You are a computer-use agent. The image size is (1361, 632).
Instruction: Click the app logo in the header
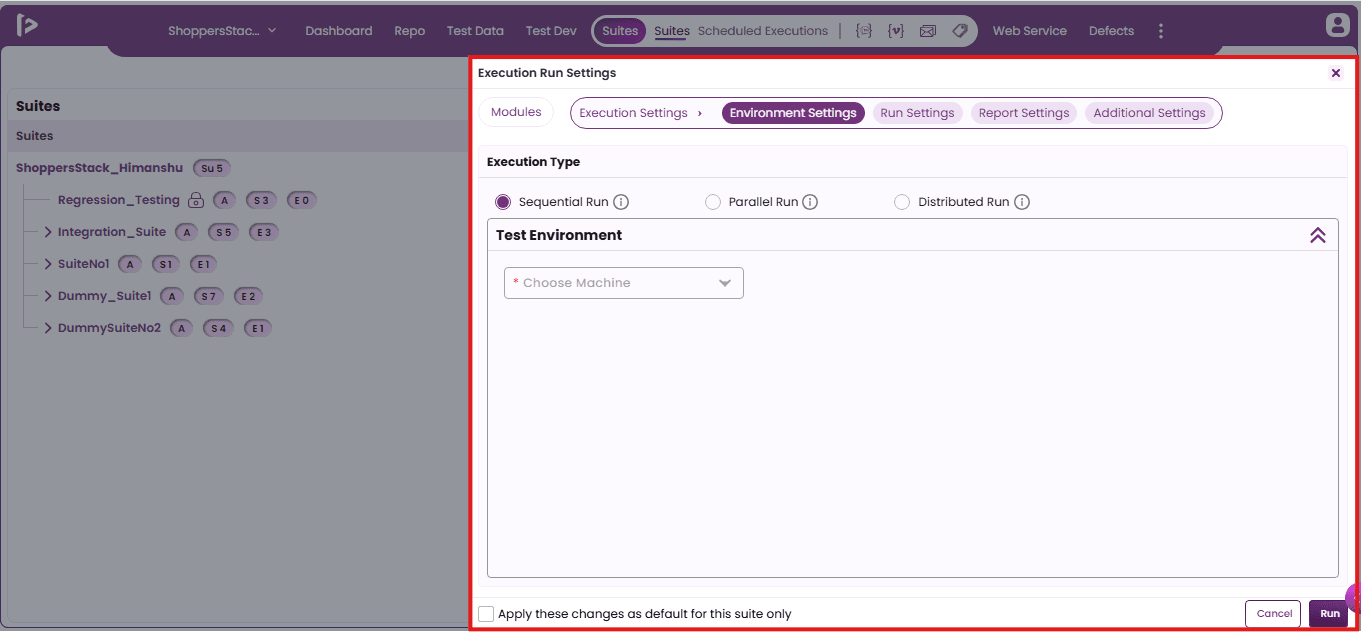point(27,26)
